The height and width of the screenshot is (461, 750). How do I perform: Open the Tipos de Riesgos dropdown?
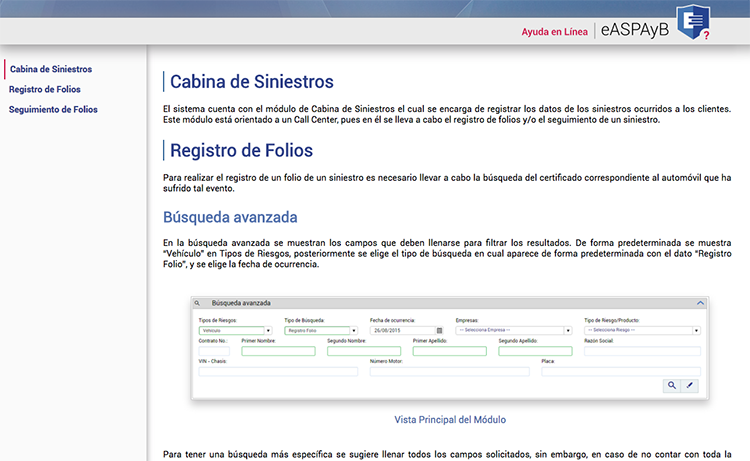(x=235, y=330)
